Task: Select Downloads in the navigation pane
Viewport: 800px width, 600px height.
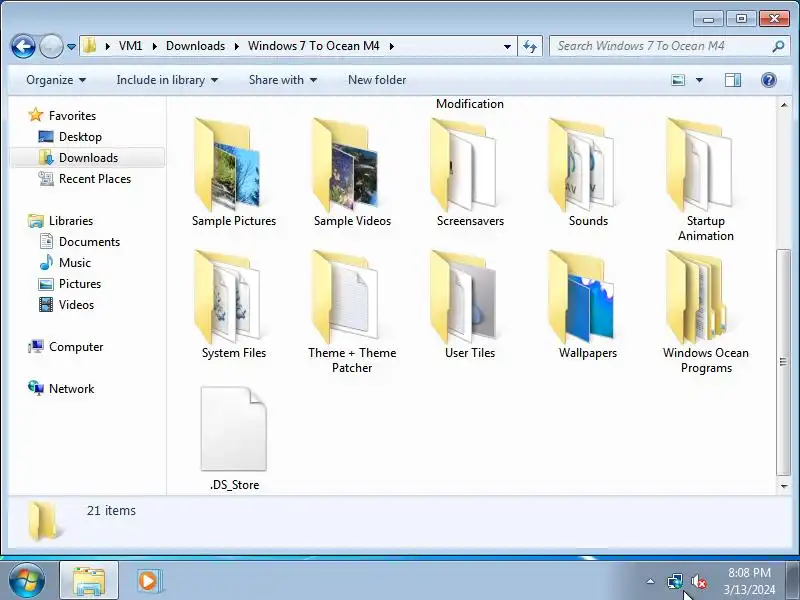Action: tap(88, 158)
